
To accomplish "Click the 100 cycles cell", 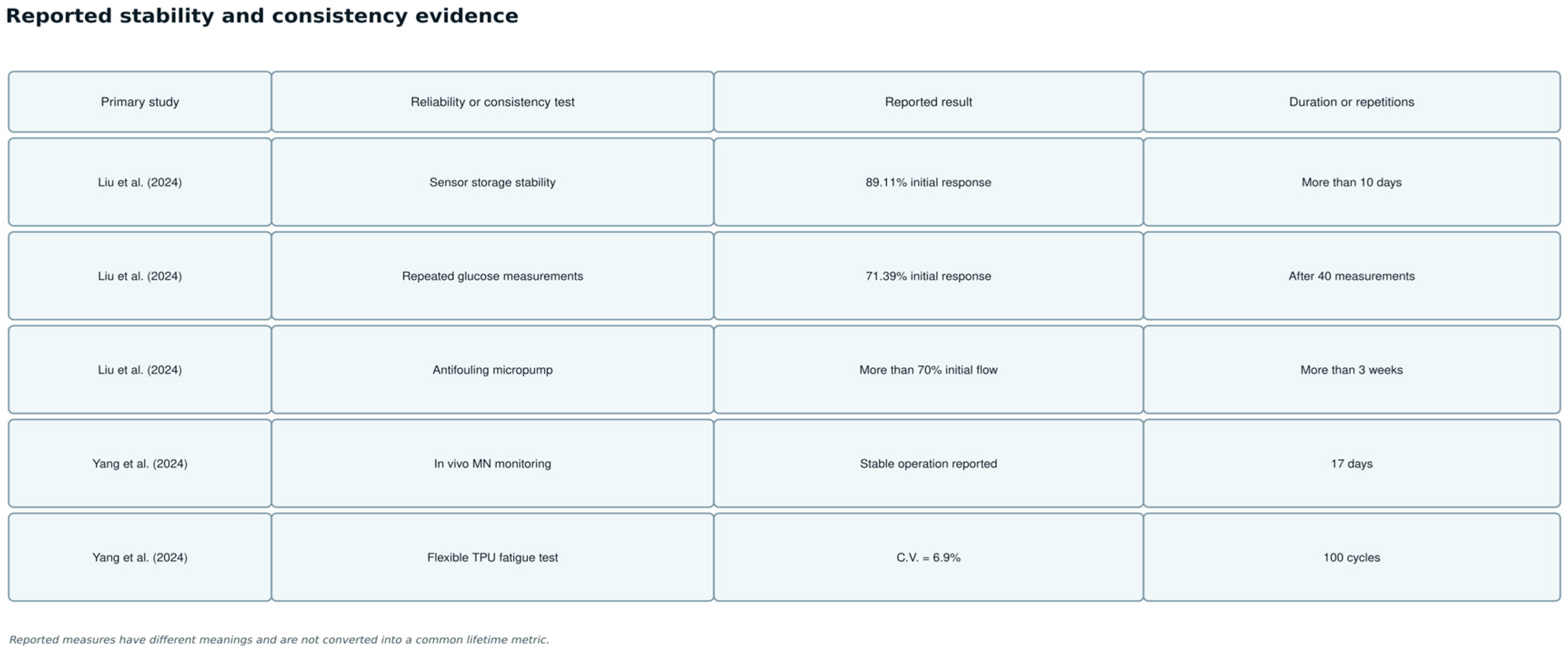I will [x=1351, y=557].
